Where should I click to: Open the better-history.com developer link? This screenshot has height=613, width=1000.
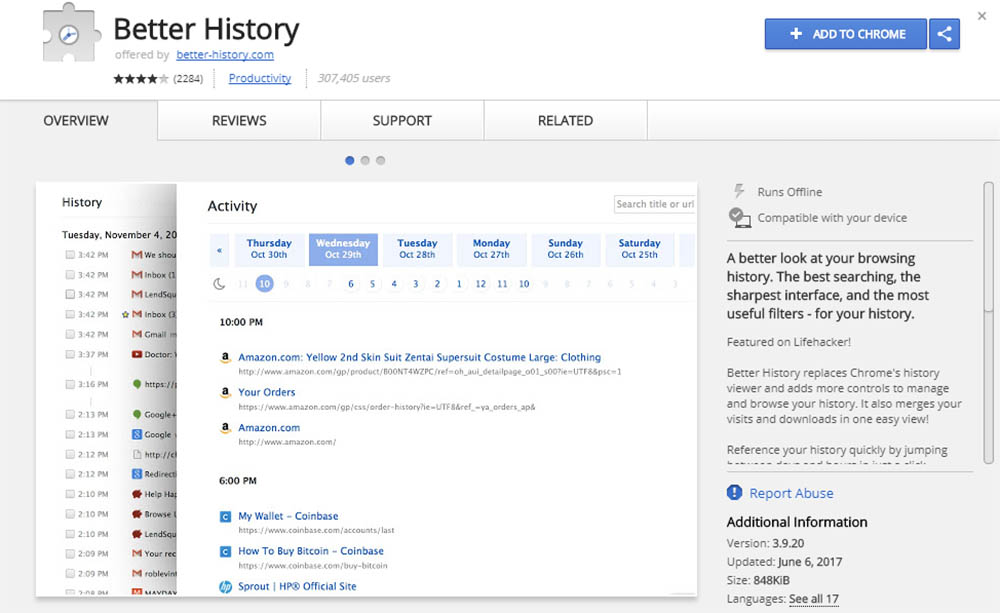coord(224,55)
